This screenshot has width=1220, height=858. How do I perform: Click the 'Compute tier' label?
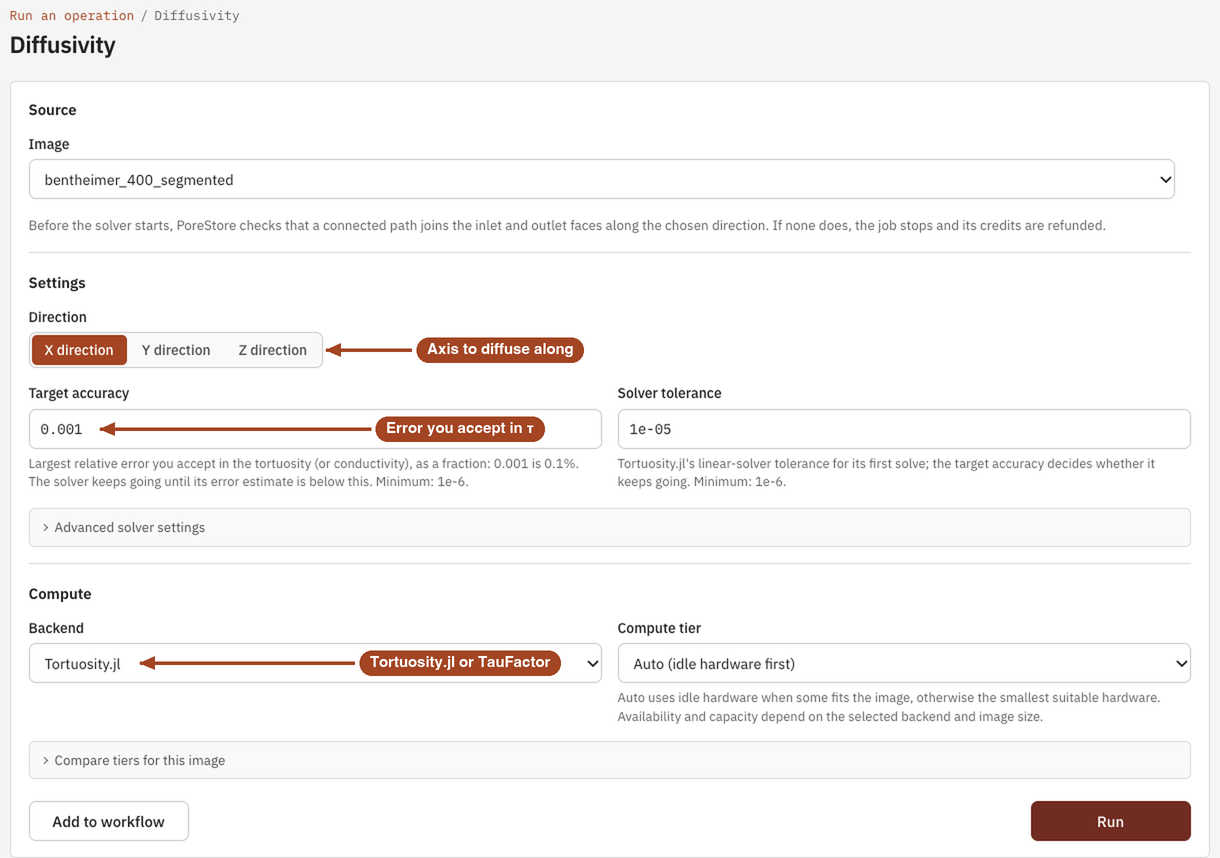point(660,628)
